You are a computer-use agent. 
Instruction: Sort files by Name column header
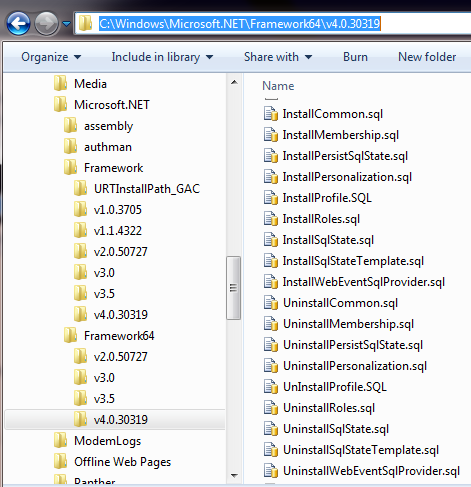point(278,86)
